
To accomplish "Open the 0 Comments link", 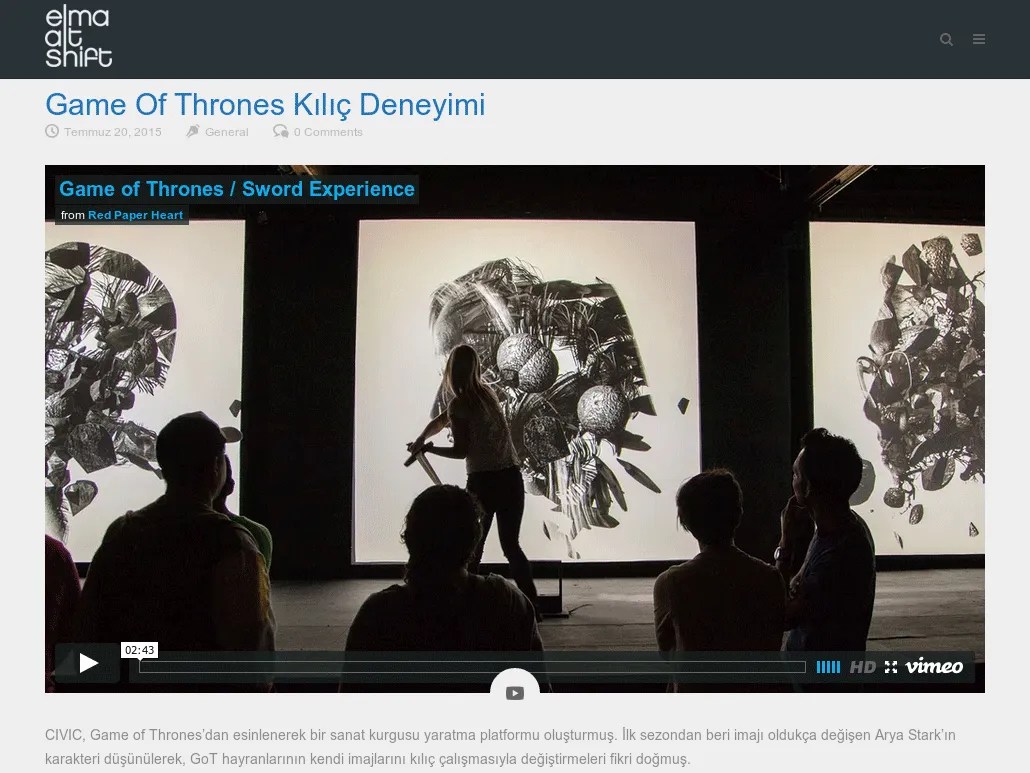I will [x=328, y=132].
